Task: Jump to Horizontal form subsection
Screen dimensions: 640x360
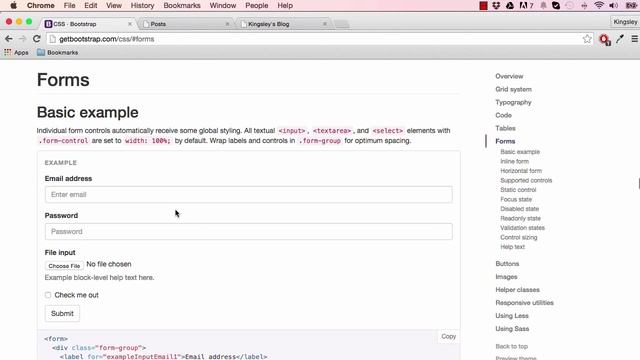Action: [x=521, y=171]
